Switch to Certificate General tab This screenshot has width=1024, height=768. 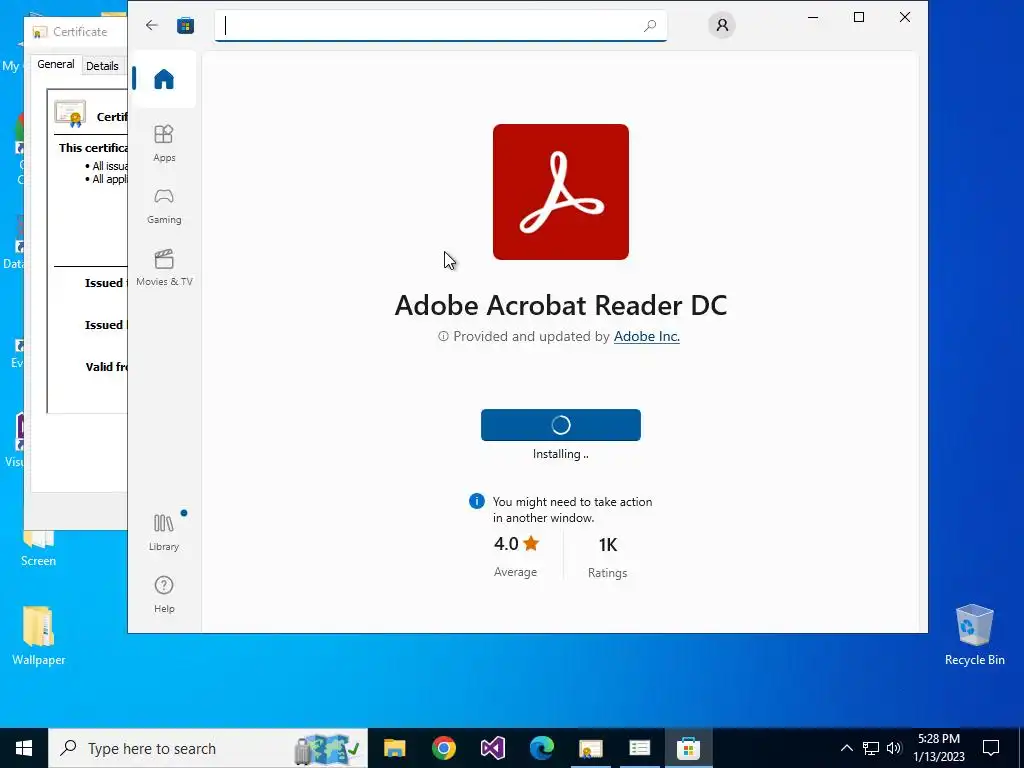[x=56, y=65]
